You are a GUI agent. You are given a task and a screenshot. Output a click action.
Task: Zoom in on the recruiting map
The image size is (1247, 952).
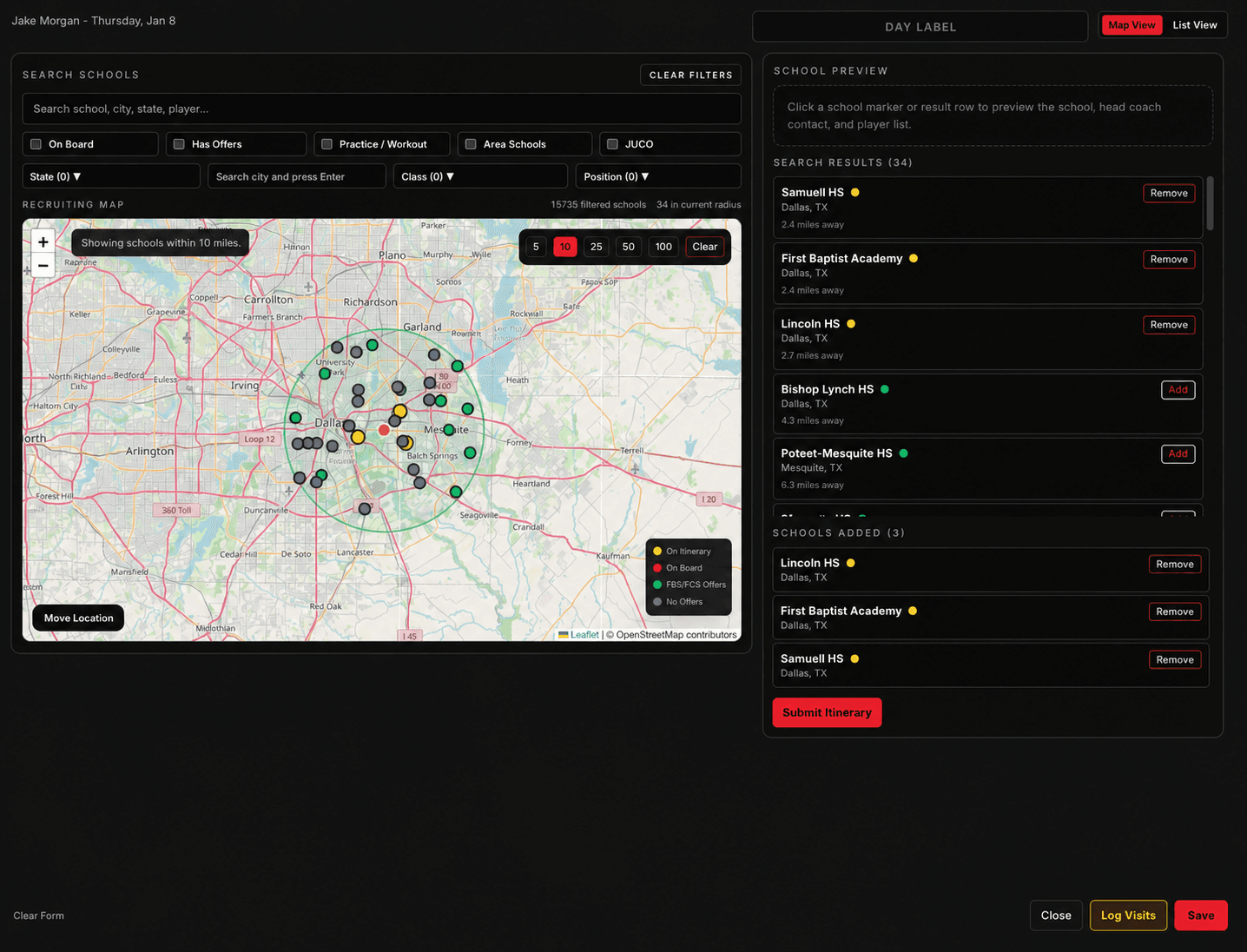pos(43,242)
